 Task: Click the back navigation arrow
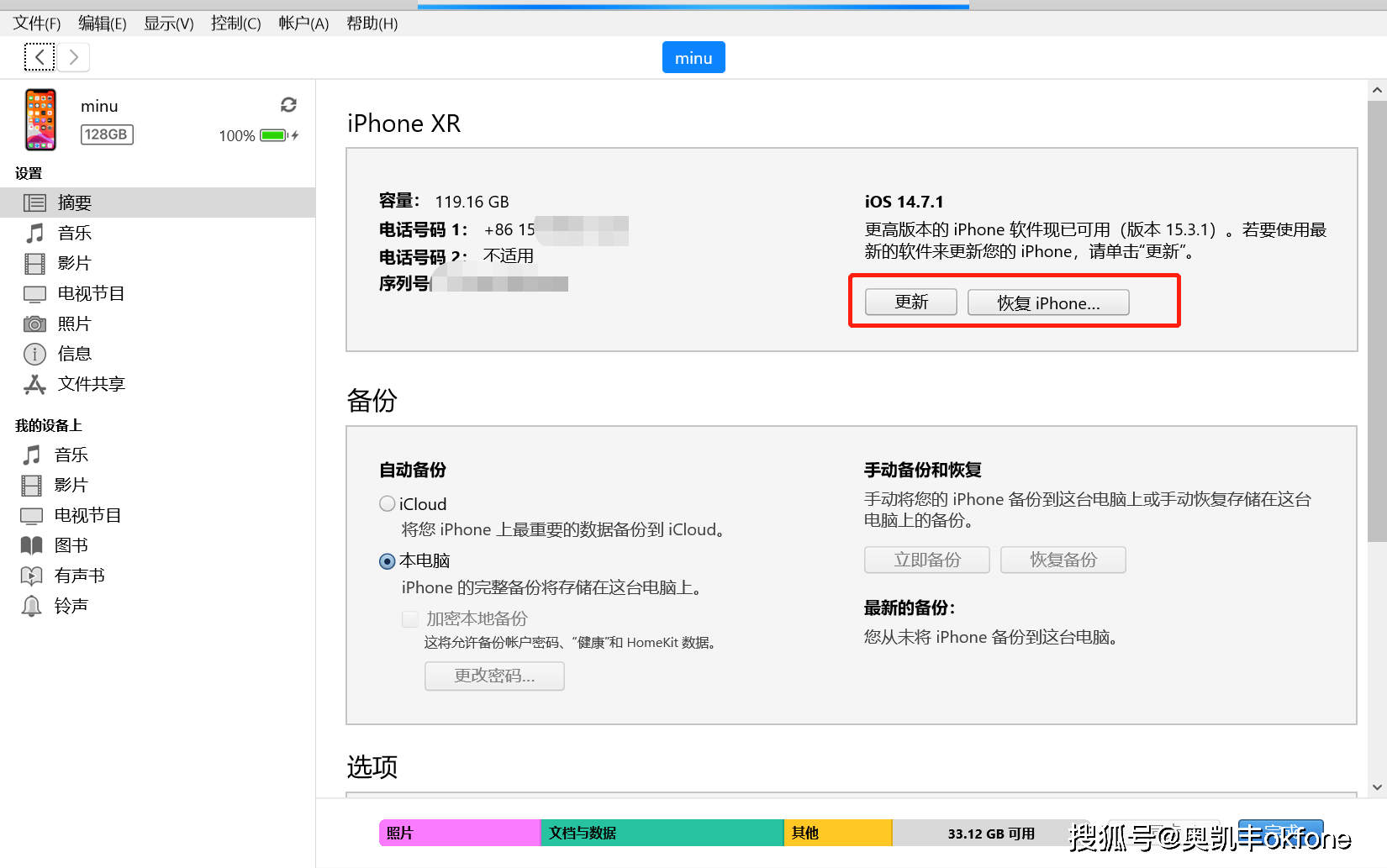(40, 56)
